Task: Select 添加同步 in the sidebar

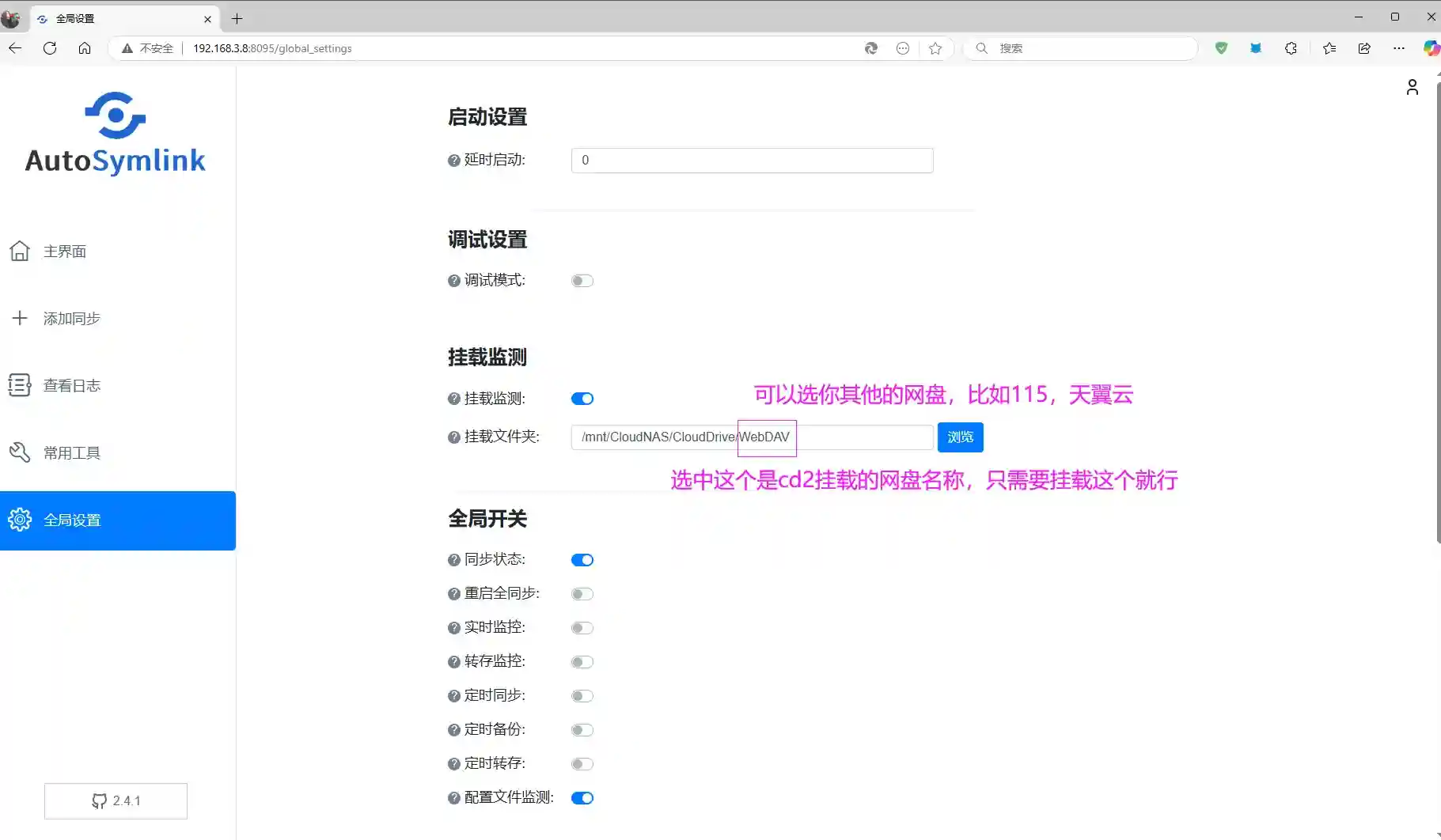Action: point(70,318)
